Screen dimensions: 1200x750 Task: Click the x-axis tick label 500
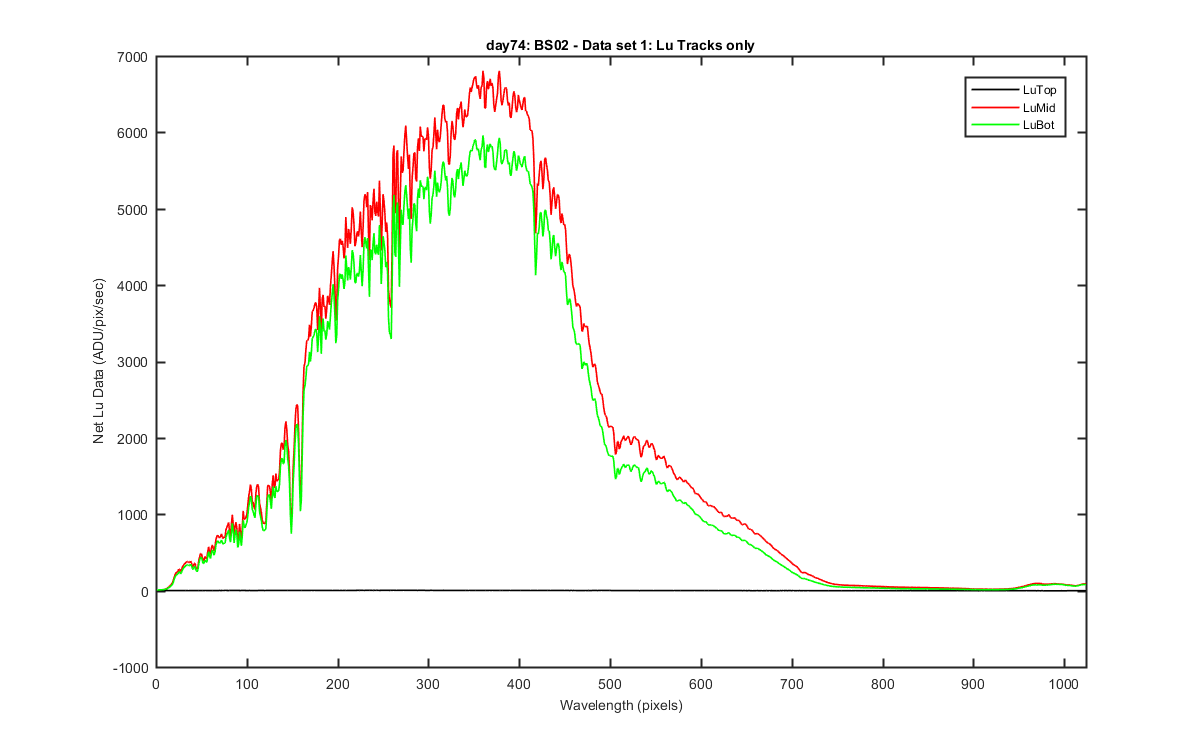pos(610,684)
